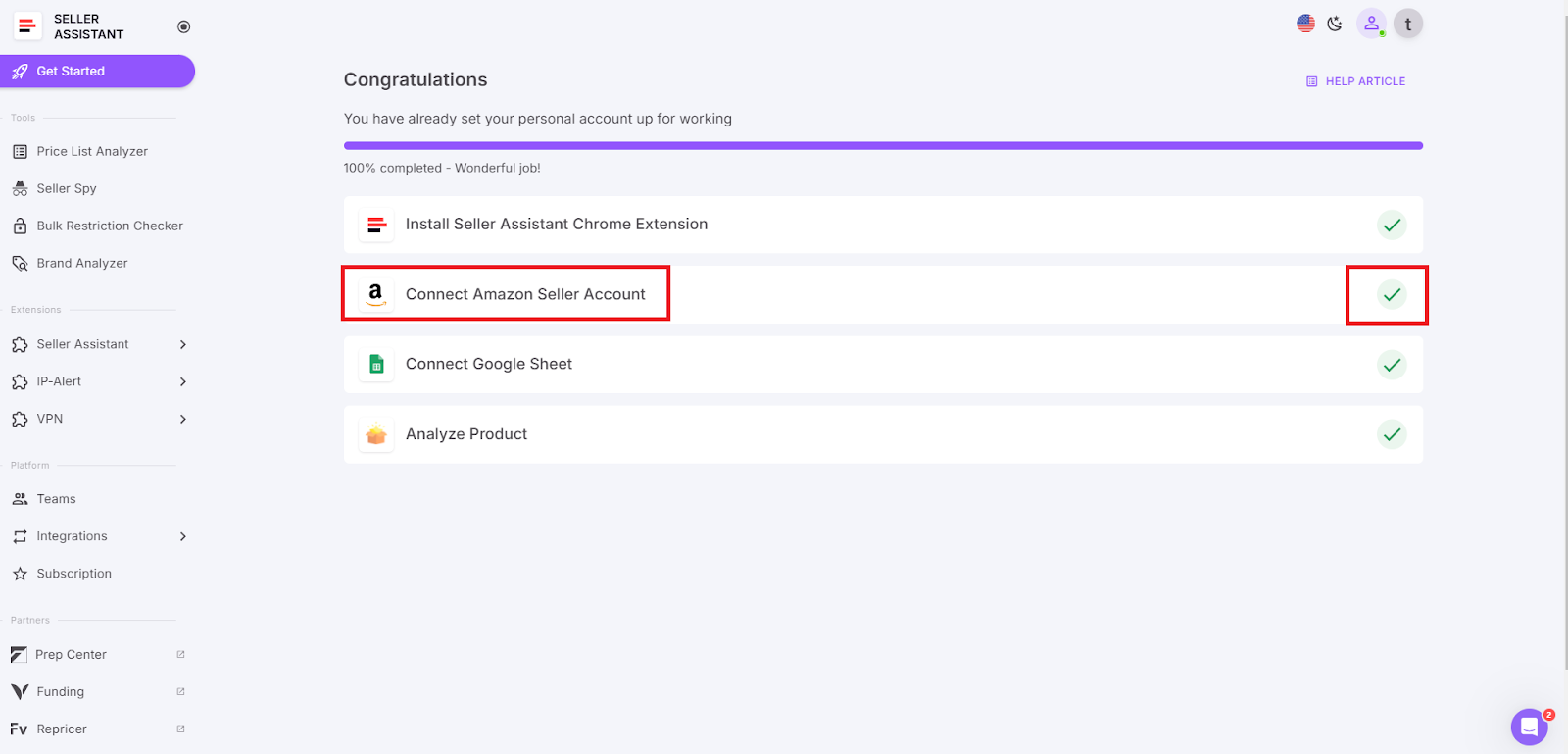Expand the Seller Assistant extension menu
Screen dimensions: 1568x754
83,344
